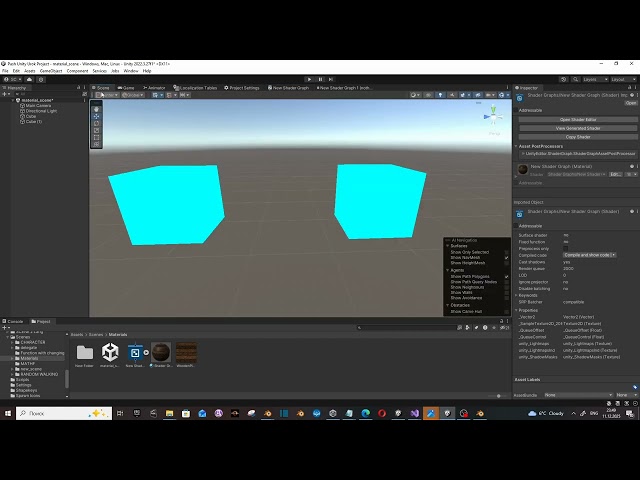Open the Gizmos sphere dropdown
The width and height of the screenshot is (640, 480).
[504, 95]
